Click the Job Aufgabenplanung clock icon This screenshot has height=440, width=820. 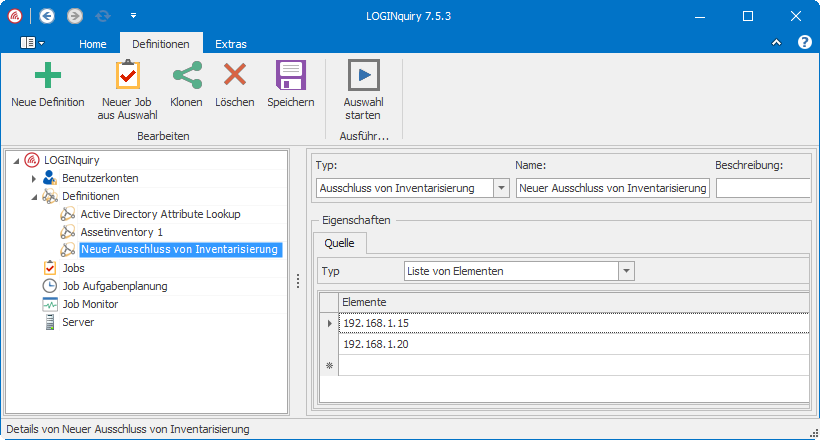[x=50, y=286]
